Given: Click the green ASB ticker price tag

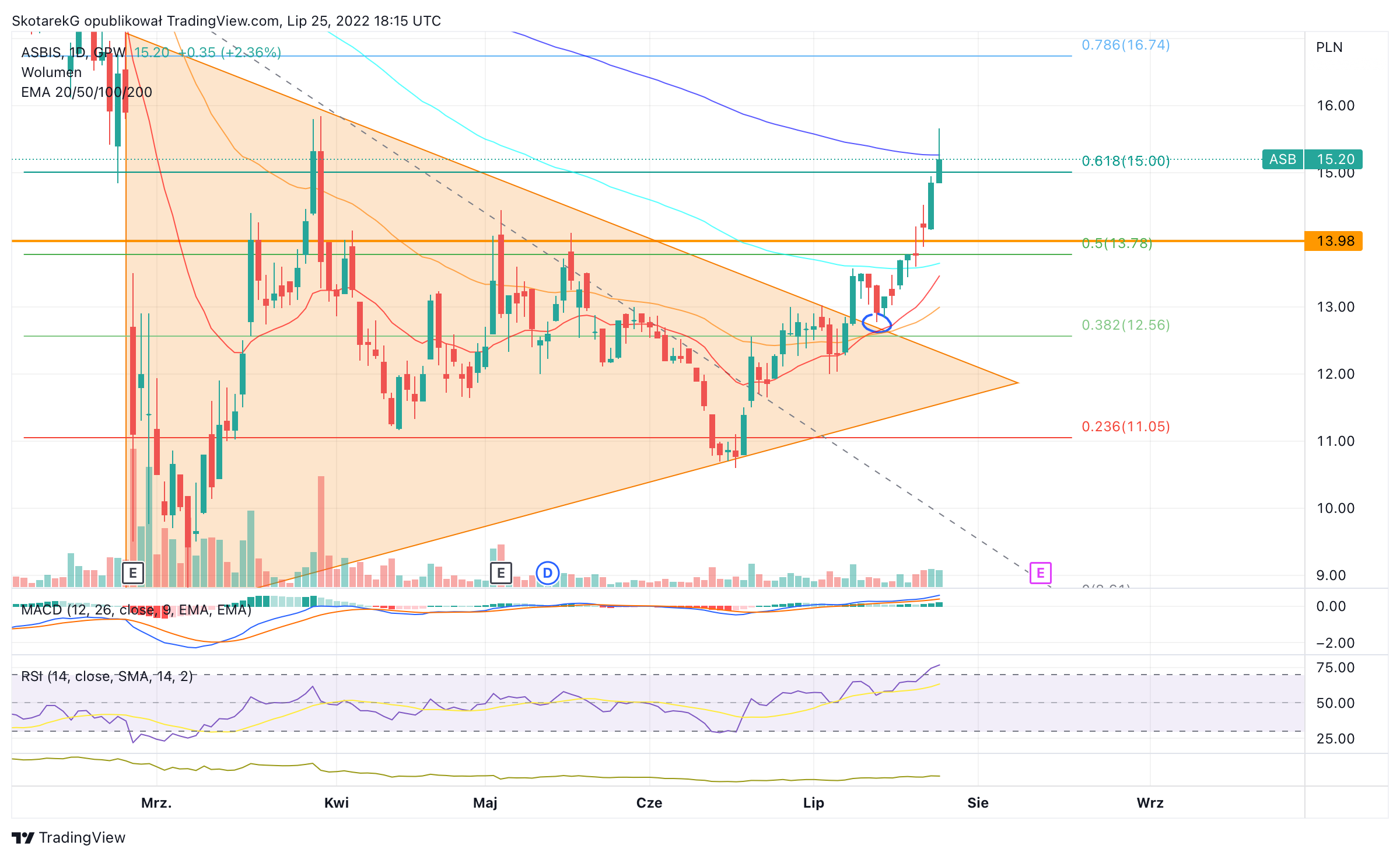Looking at the screenshot, I should tap(1283, 159).
